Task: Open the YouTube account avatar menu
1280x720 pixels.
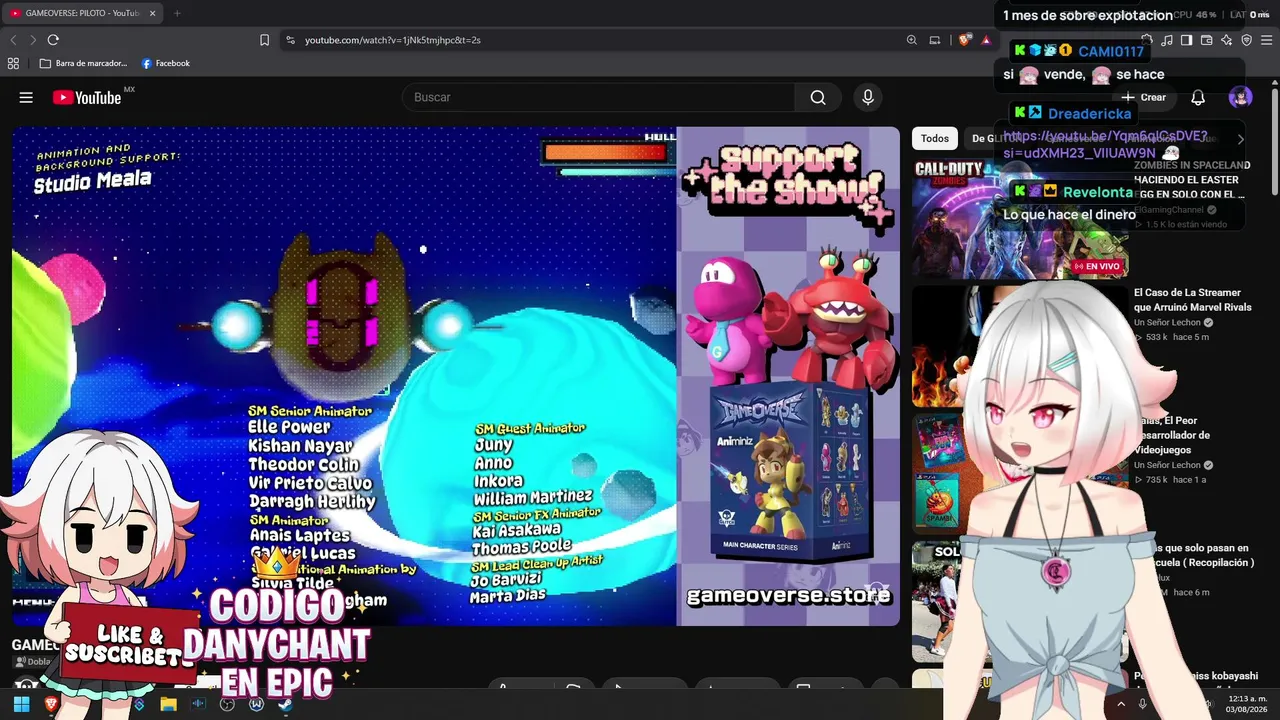Action: click(x=1240, y=97)
